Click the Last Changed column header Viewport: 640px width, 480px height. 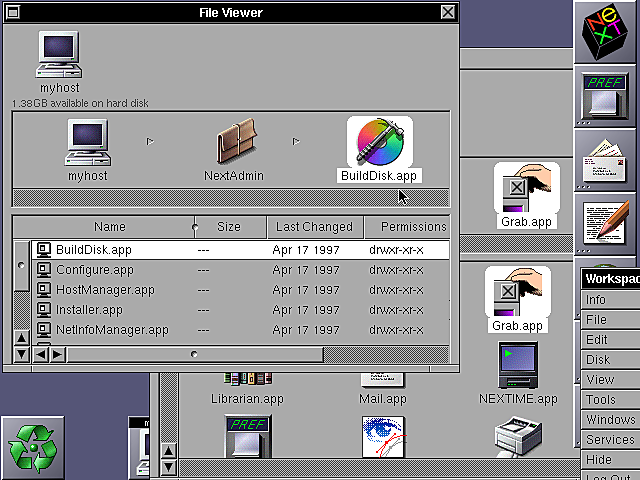315,227
